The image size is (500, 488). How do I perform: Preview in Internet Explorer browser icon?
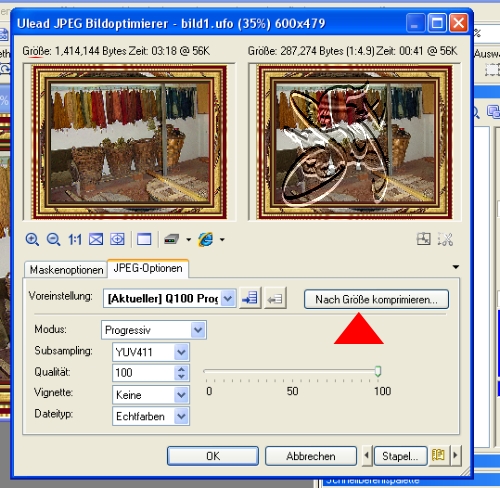click(x=206, y=239)
